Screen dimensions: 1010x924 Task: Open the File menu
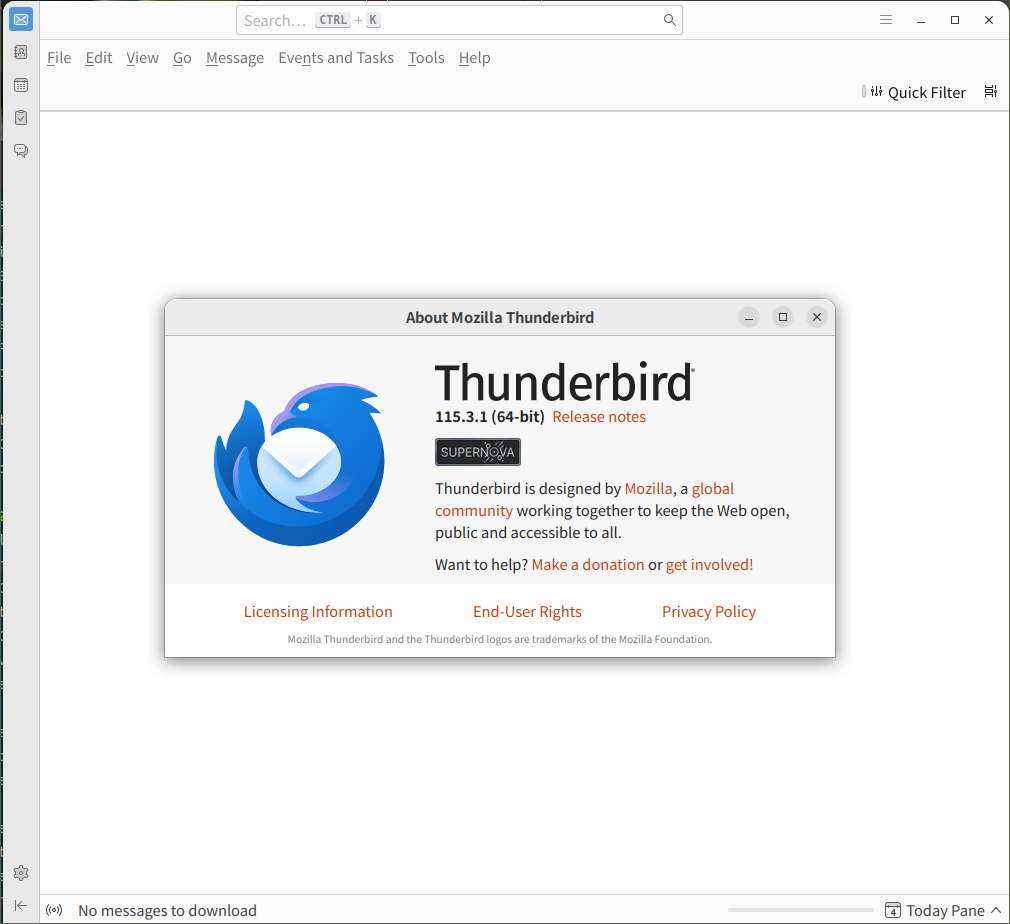59,58
